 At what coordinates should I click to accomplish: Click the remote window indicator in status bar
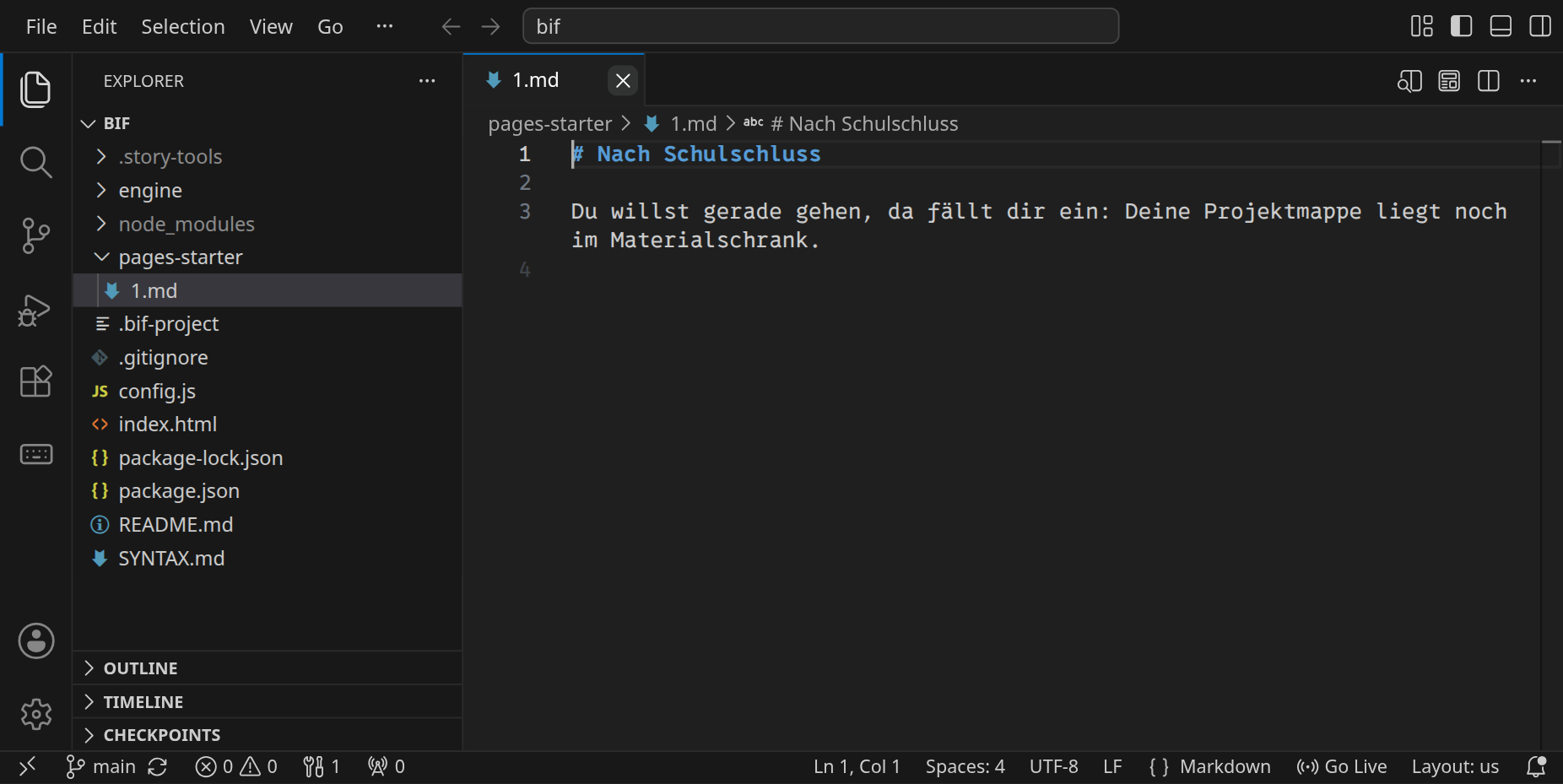pyautogui.click(x=27, y=766)
